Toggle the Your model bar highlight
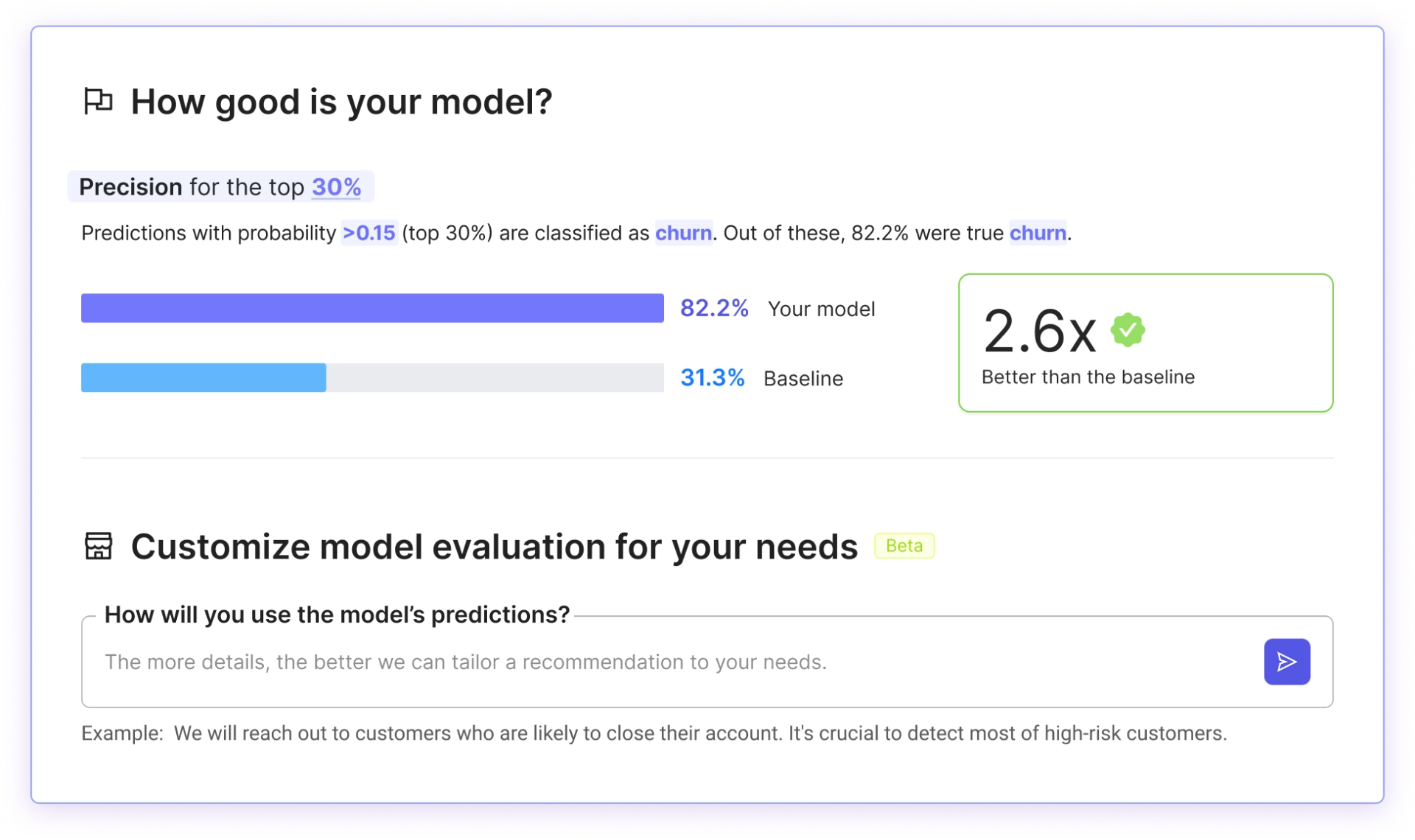 [x=821, y=308]
